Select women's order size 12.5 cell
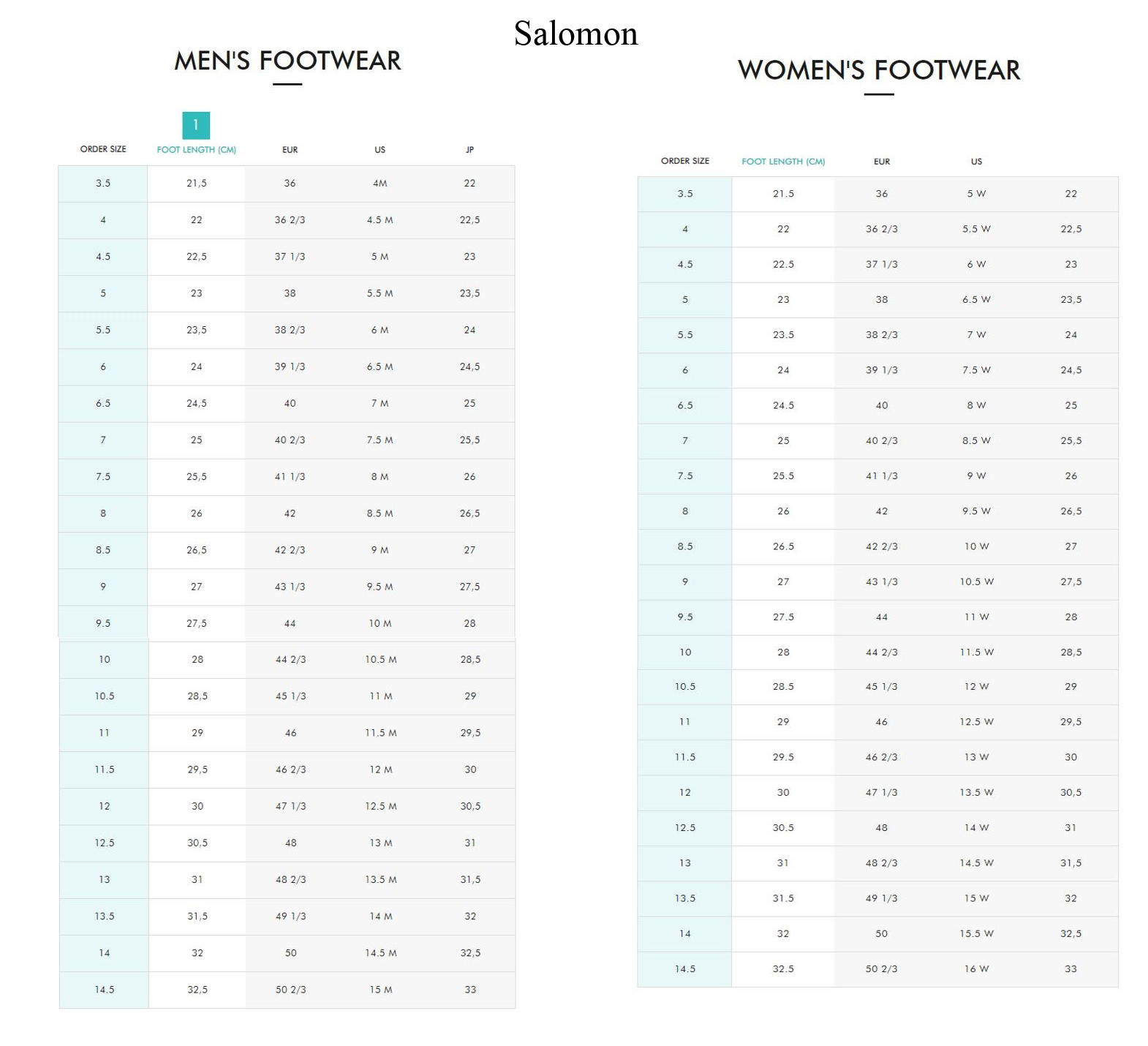Viewport: 1148px width, 1046px height. click(685, 827)
